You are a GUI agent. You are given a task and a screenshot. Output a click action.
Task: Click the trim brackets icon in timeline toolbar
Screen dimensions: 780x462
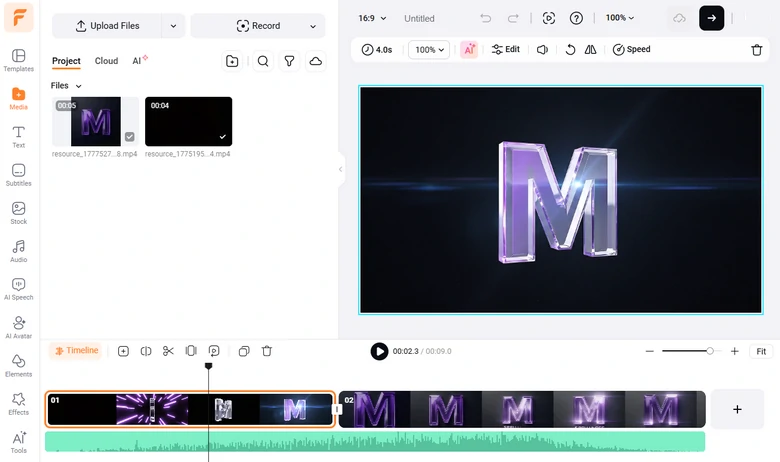coord(191,351)
